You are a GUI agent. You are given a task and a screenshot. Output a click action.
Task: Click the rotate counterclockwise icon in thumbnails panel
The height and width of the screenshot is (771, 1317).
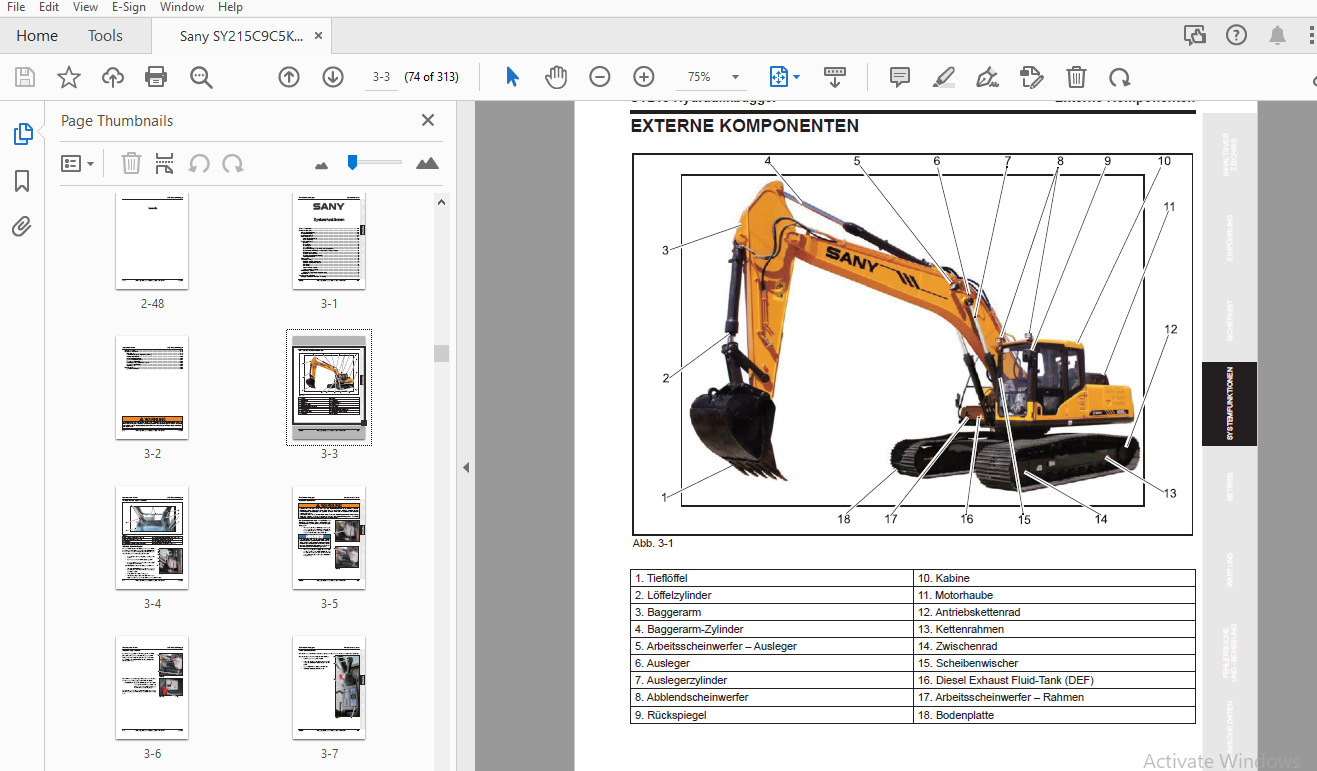coord(199,163)
